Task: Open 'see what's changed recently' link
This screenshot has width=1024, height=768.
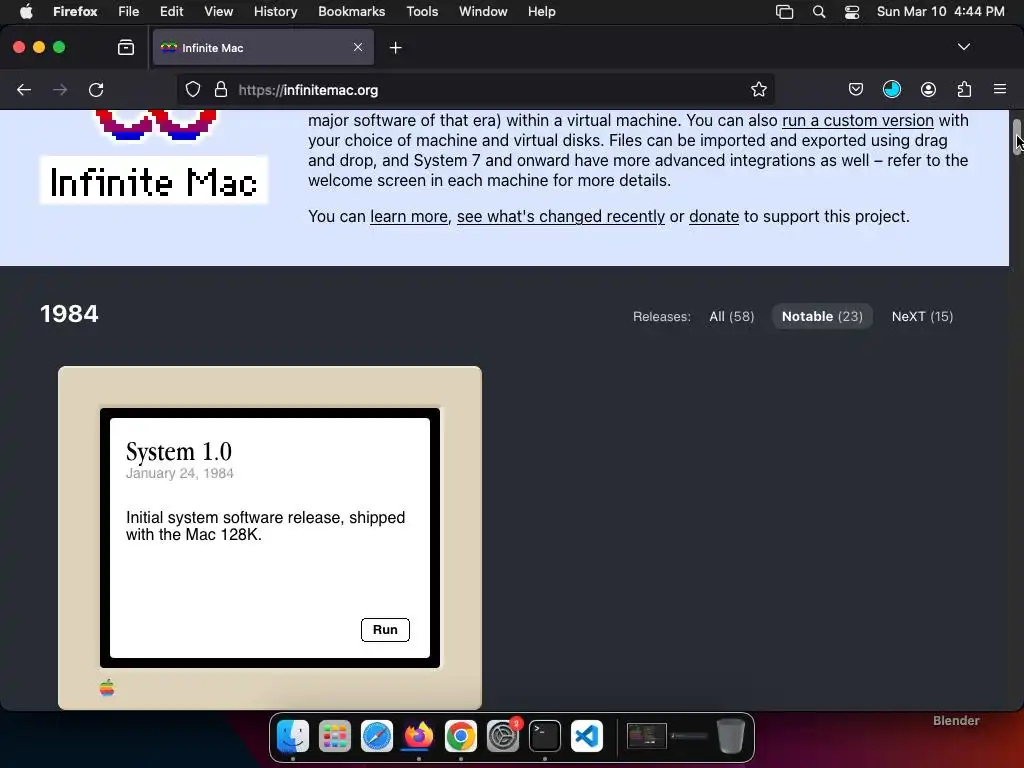Action: coord(560,216)
